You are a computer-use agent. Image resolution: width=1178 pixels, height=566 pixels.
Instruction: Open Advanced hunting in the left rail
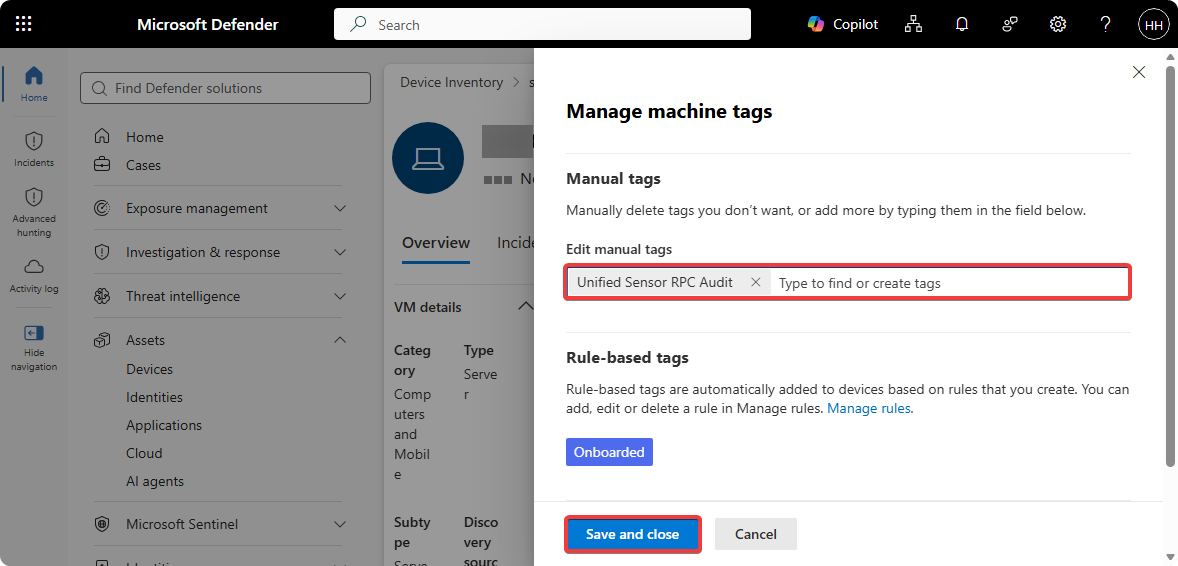click(34, 213)
